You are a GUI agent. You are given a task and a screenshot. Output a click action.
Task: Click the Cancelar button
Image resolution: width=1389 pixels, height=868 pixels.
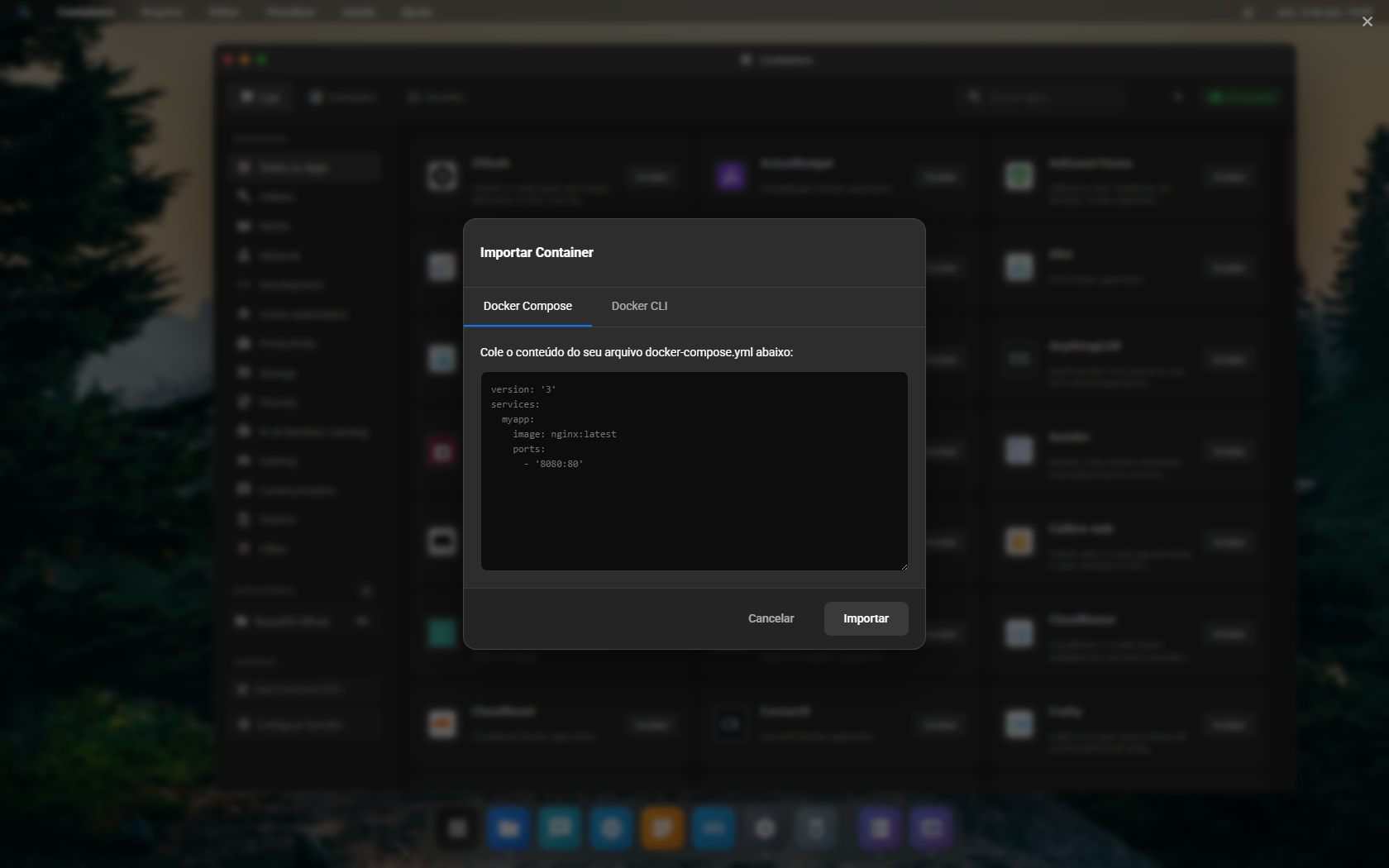click(770, 618)
